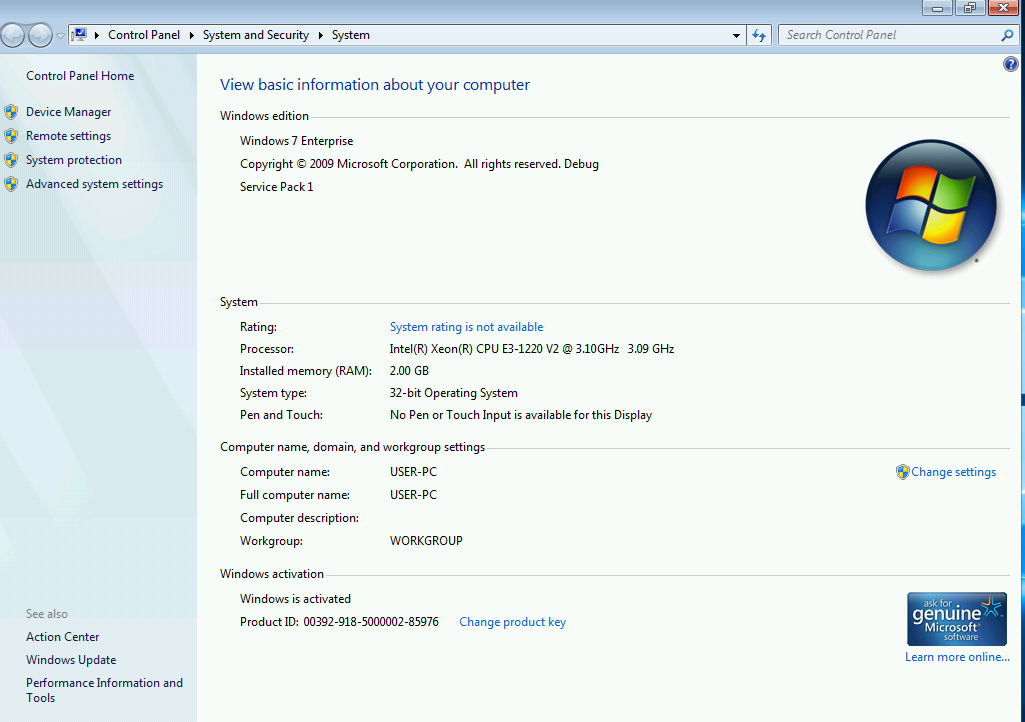Viewport: 1025px width, 722px height.
Task: Click the Back navigation arrow button
Action: [13, 35]
